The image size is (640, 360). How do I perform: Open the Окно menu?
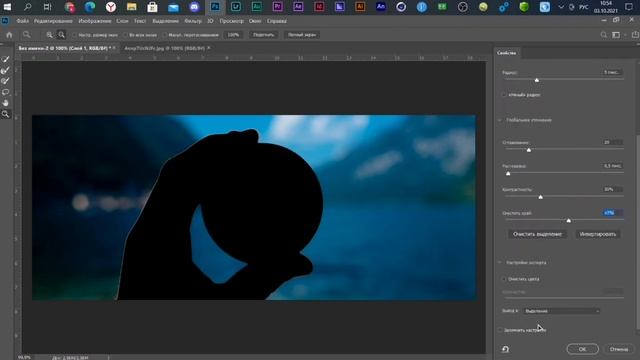point(255,21)
